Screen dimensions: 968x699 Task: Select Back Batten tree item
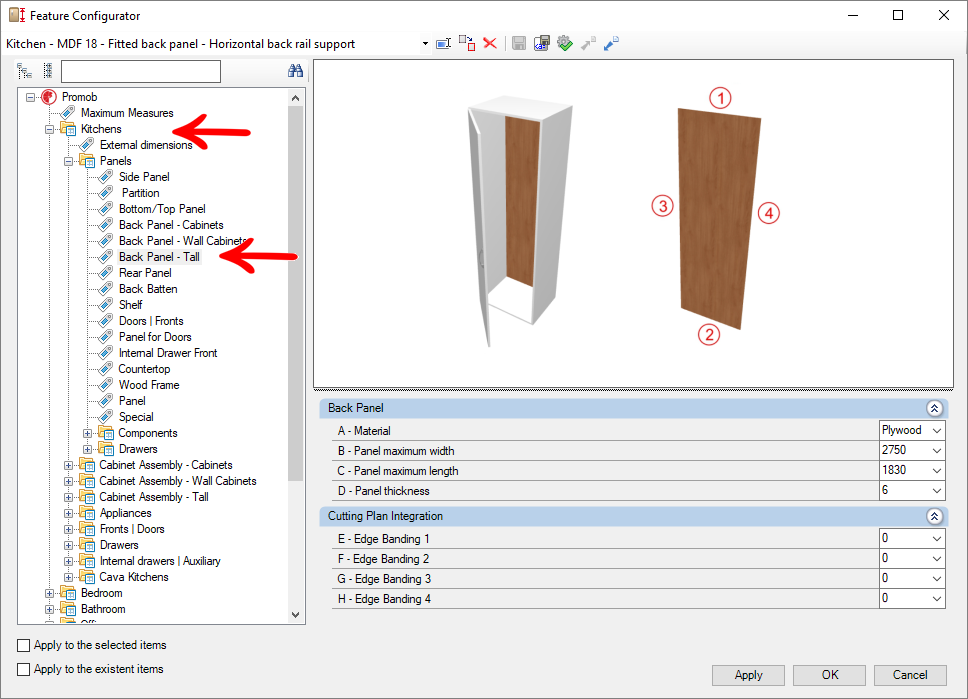tap(148, 289)
